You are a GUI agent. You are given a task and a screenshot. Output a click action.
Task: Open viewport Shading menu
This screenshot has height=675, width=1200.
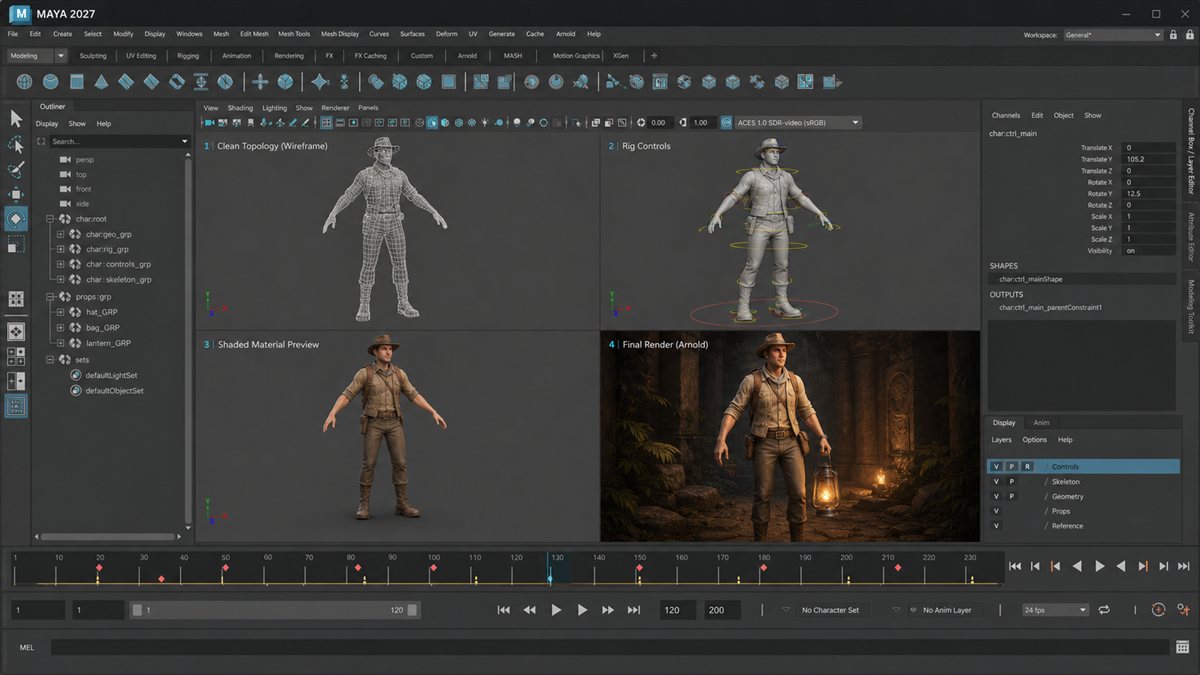(240, 108)
